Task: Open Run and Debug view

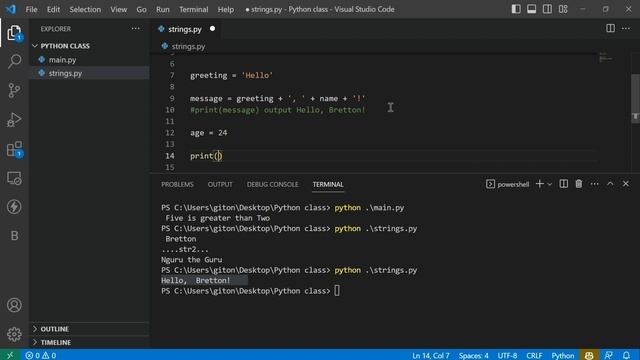Action: [x=14, y=120]
